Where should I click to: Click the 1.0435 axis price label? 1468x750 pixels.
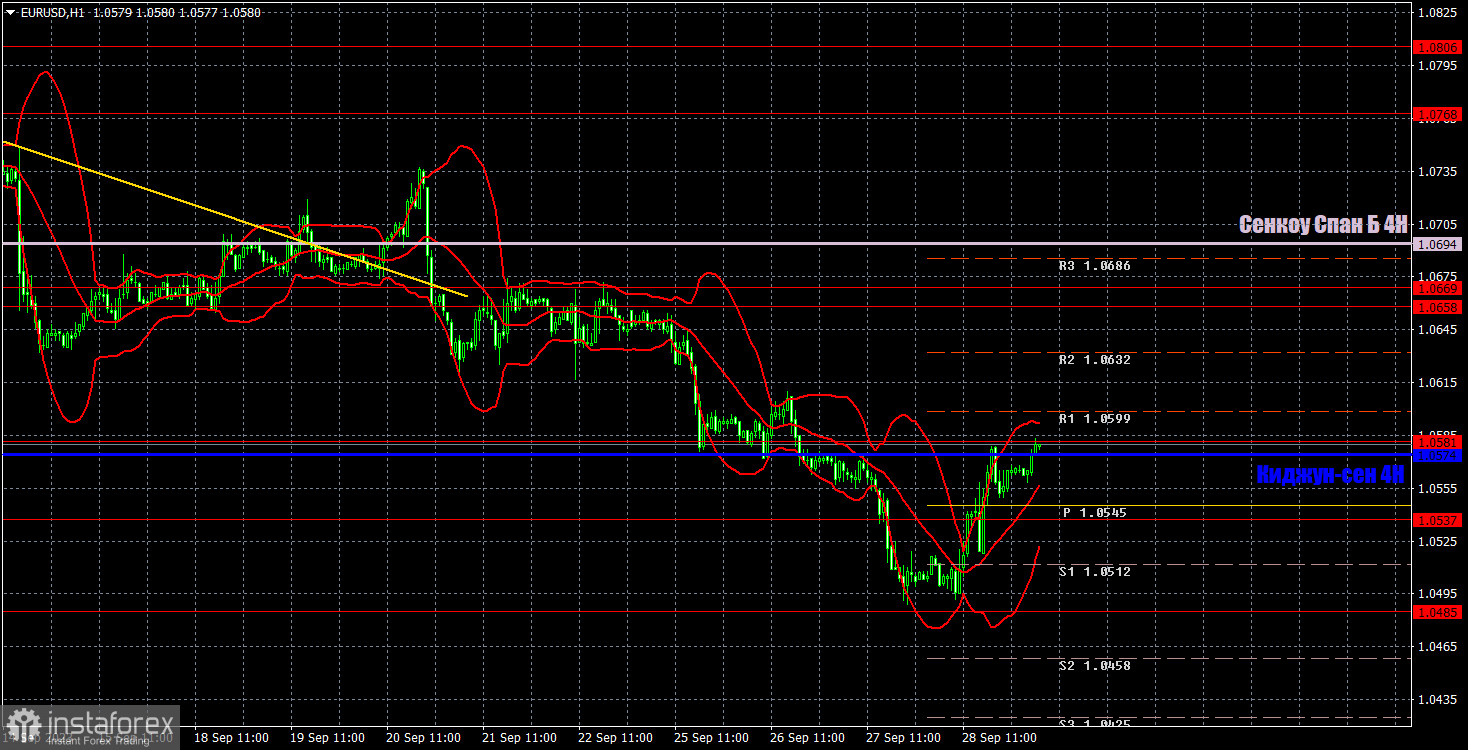[x=1439, y=700]
